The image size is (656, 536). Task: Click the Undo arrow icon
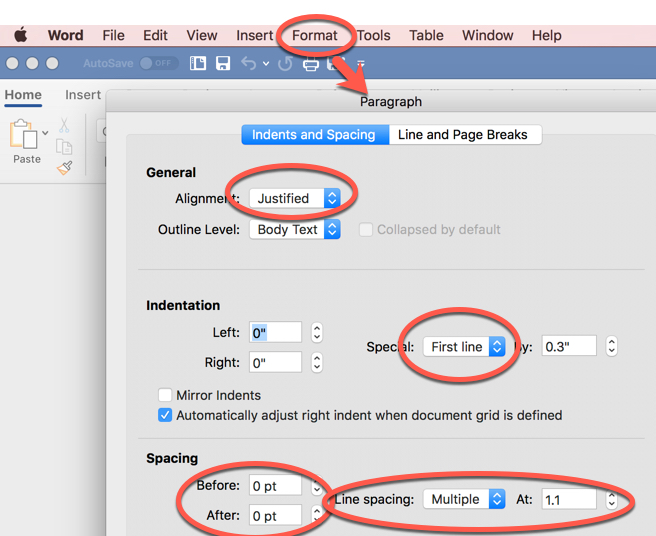click(249, 63)
